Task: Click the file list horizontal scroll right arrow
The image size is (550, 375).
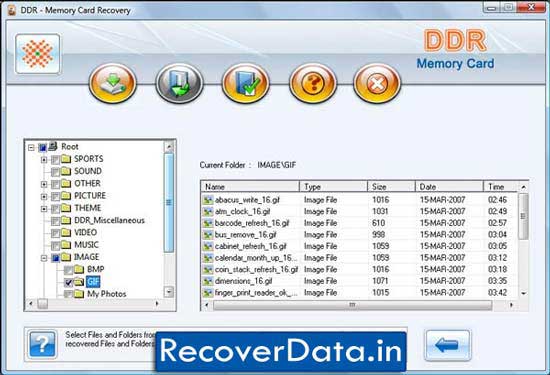Action: [x=511, y=305]
